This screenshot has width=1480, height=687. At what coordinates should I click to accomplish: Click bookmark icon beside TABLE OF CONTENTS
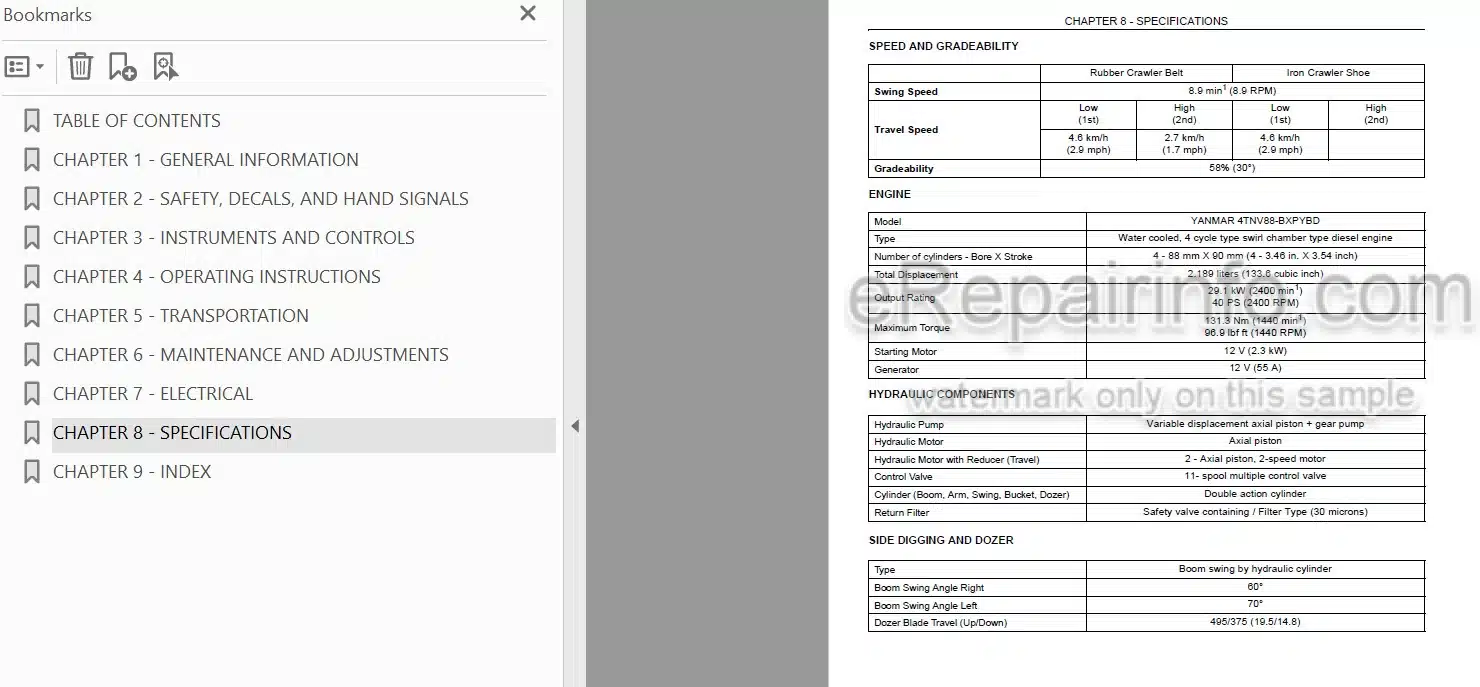click(x=32, y=121)
